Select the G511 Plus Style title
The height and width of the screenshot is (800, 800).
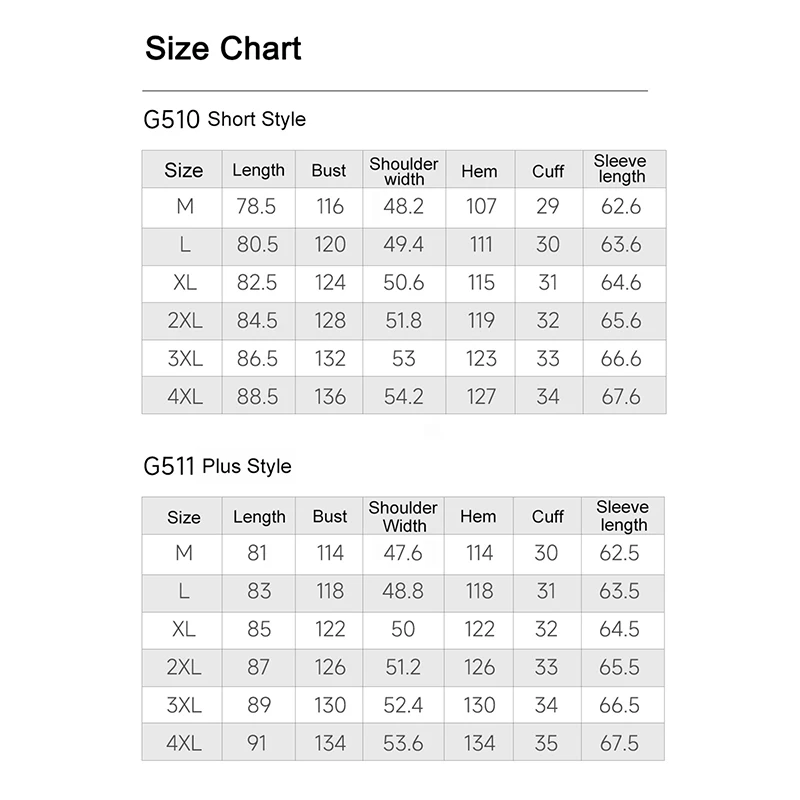pyautogui.click(x=217, y=466)
